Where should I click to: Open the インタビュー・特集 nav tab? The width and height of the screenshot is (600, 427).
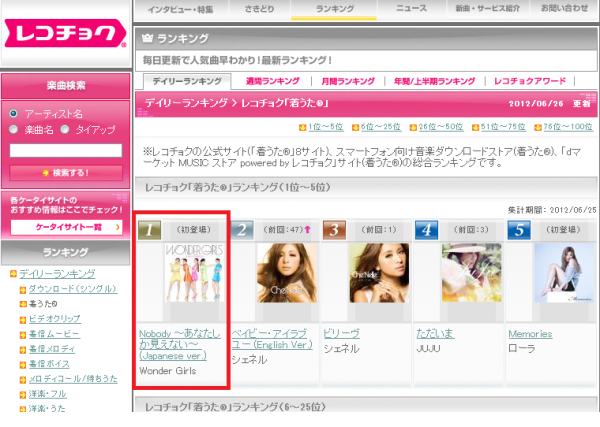[180, 10]
